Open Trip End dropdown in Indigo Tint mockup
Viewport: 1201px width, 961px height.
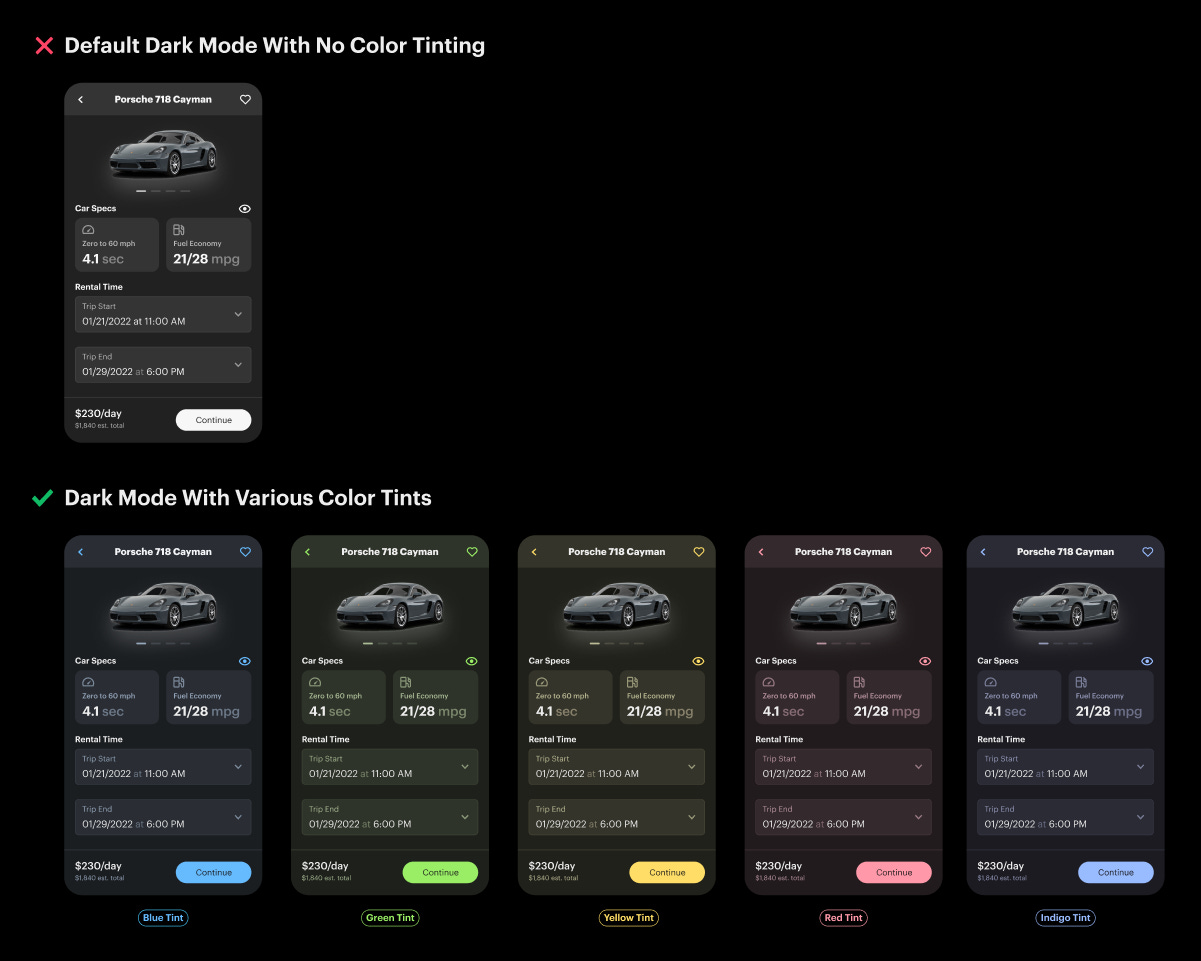1065,817
